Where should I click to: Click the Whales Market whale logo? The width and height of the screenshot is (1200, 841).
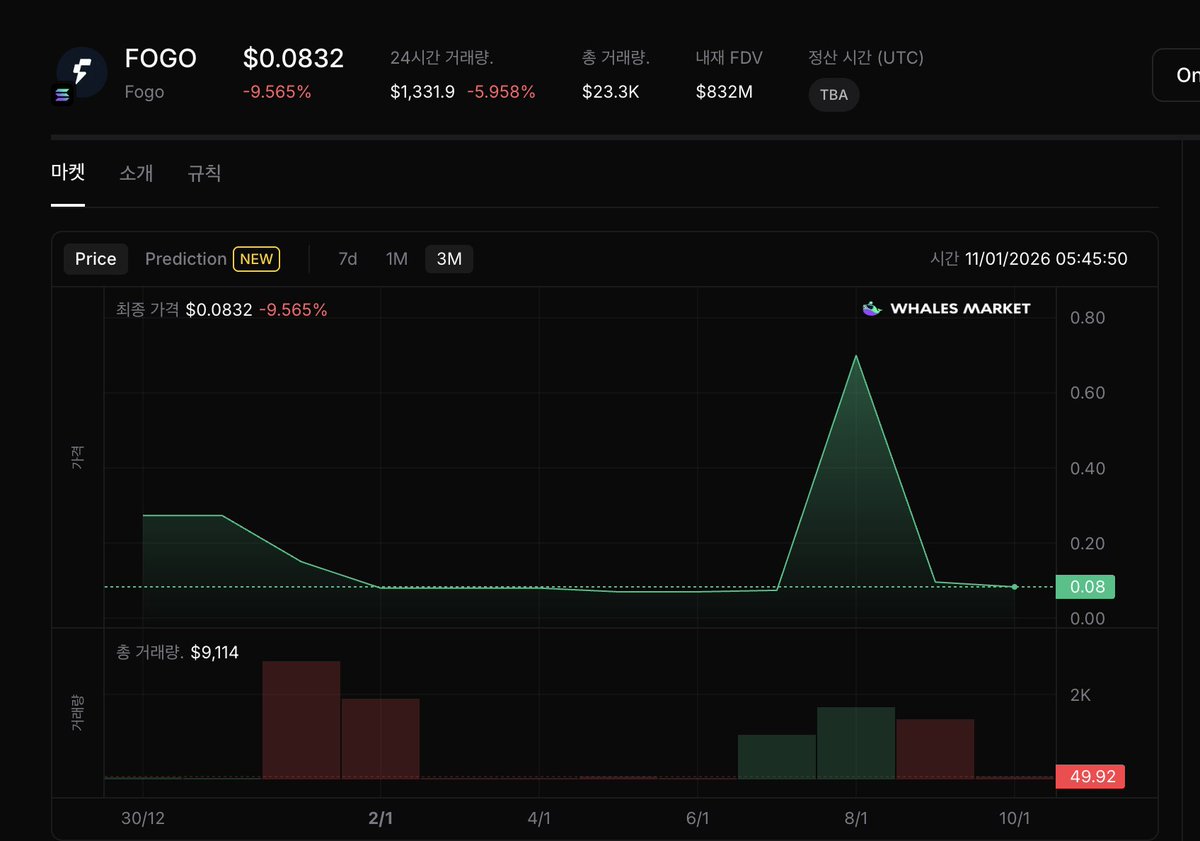click(x=870, y=308)
